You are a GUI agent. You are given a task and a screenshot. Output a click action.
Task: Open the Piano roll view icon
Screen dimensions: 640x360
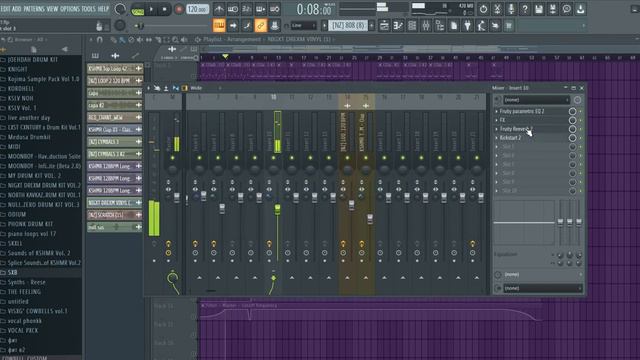click(398, 26)
